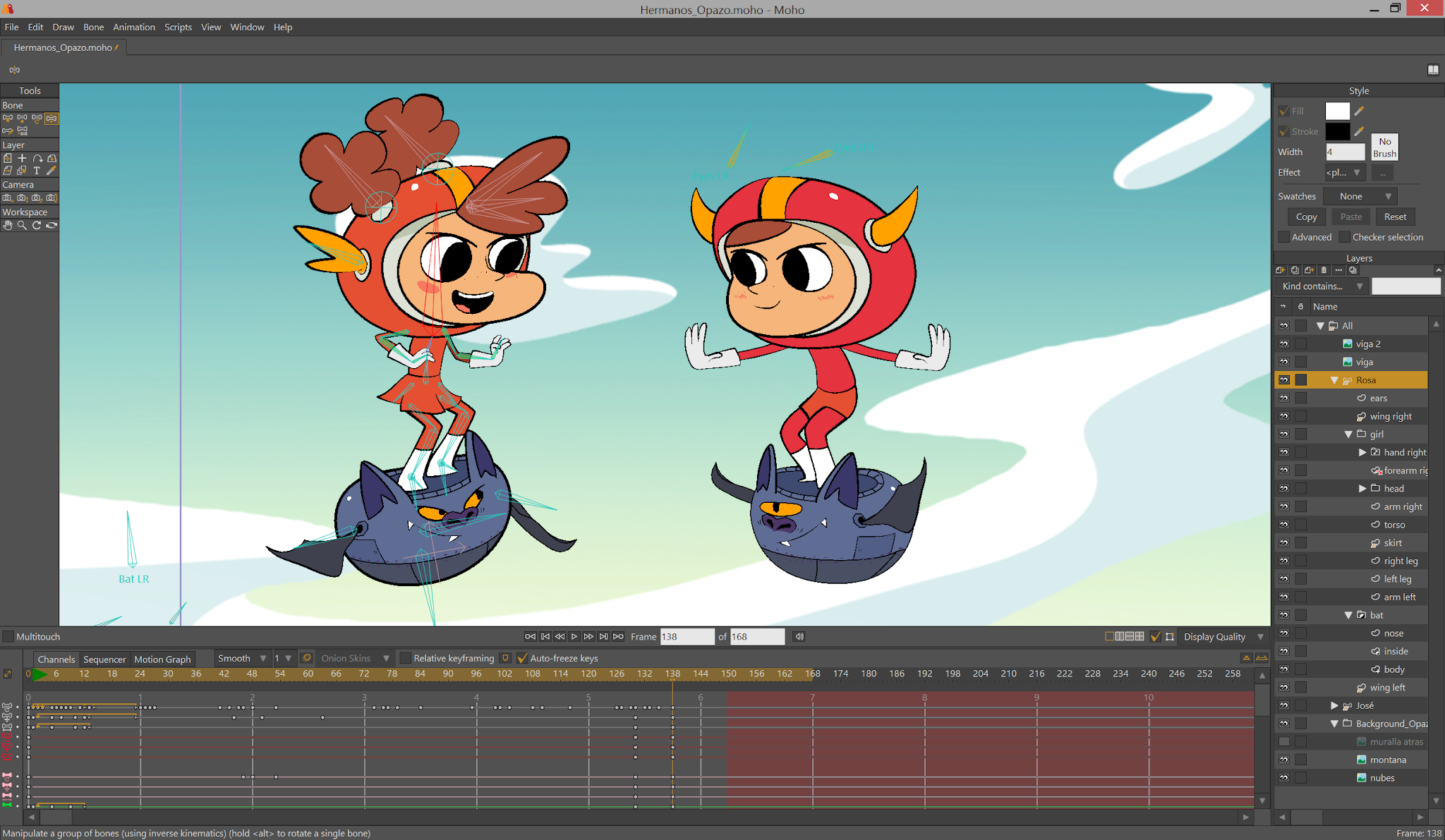Screen dimensions: 1445x840
Task: Toggle Auto-freeze keys checkbox
Action: 522,658
